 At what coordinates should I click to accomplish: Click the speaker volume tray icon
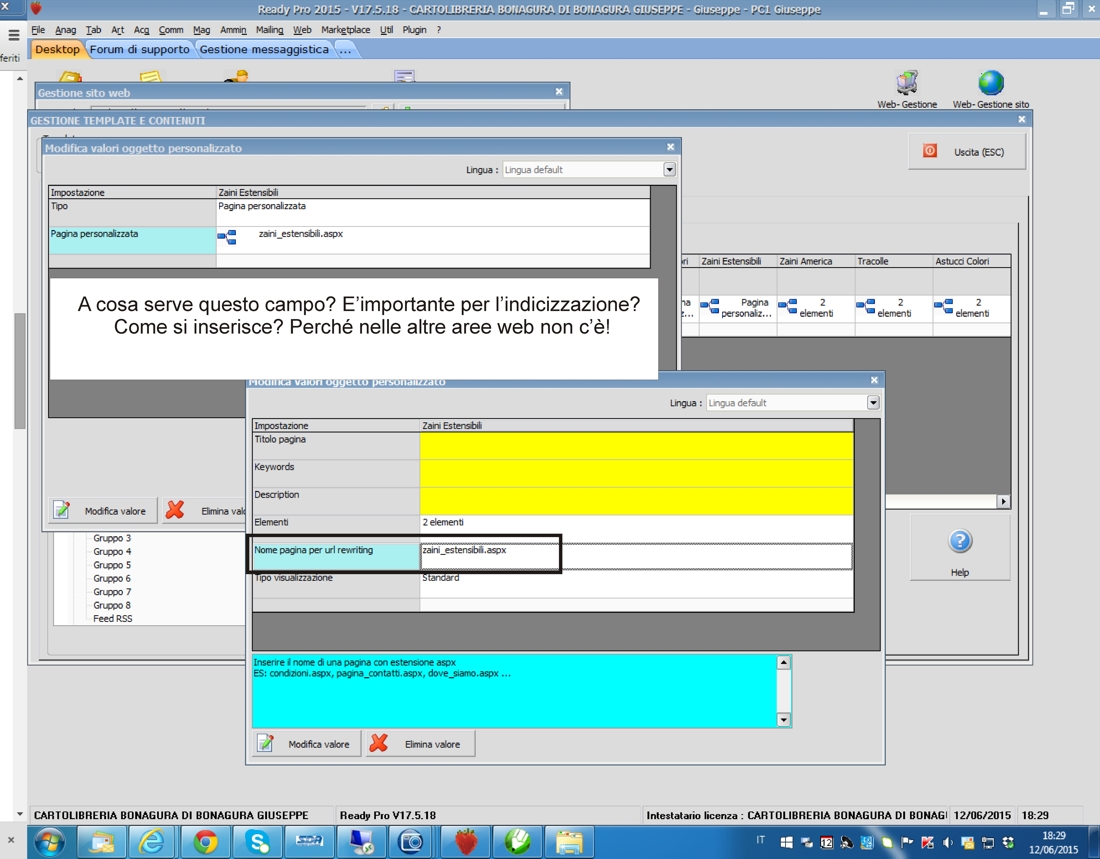coord(947,842)
